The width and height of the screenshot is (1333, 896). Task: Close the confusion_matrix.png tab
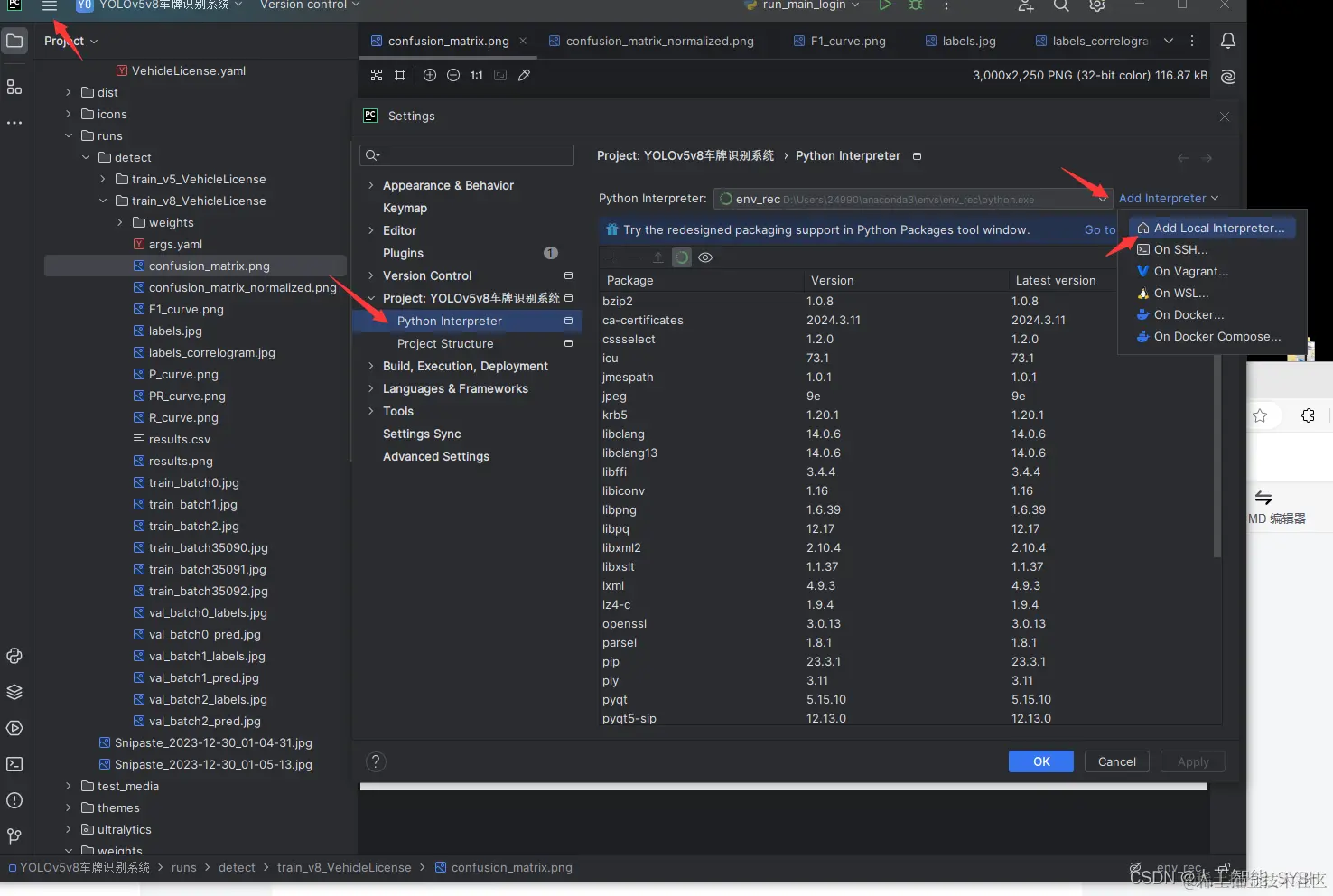point(523,41)
